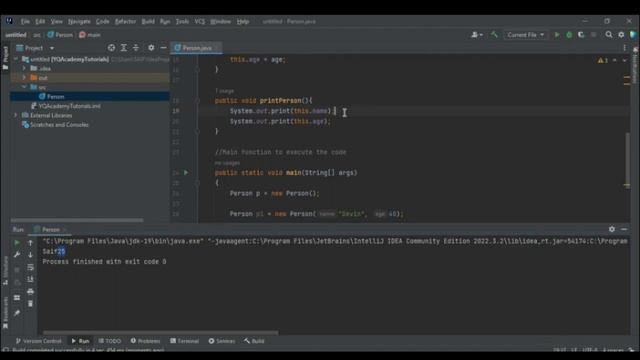The width and height of the screenshot is (640, 360).
Task: Open Search Everywhere magnifier icon
Action: 609,35
